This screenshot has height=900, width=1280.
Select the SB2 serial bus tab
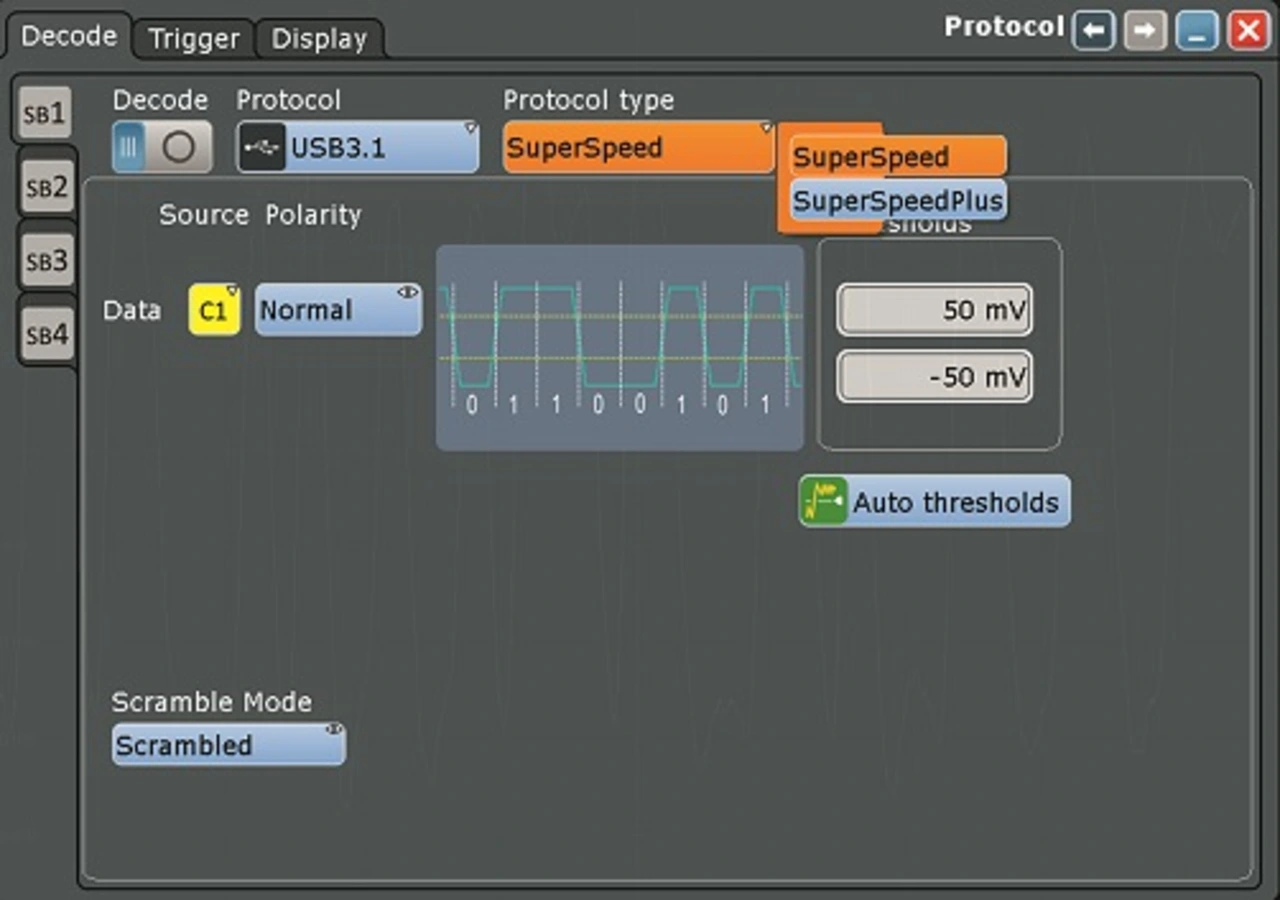click(x=46, y=187)
